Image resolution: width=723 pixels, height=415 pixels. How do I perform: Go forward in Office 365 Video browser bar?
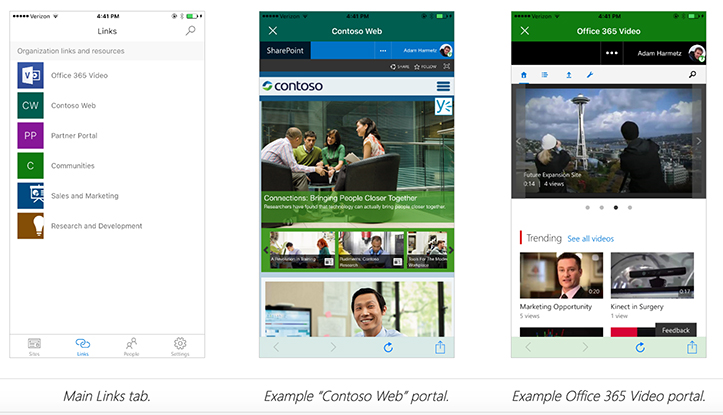[585, 347]
